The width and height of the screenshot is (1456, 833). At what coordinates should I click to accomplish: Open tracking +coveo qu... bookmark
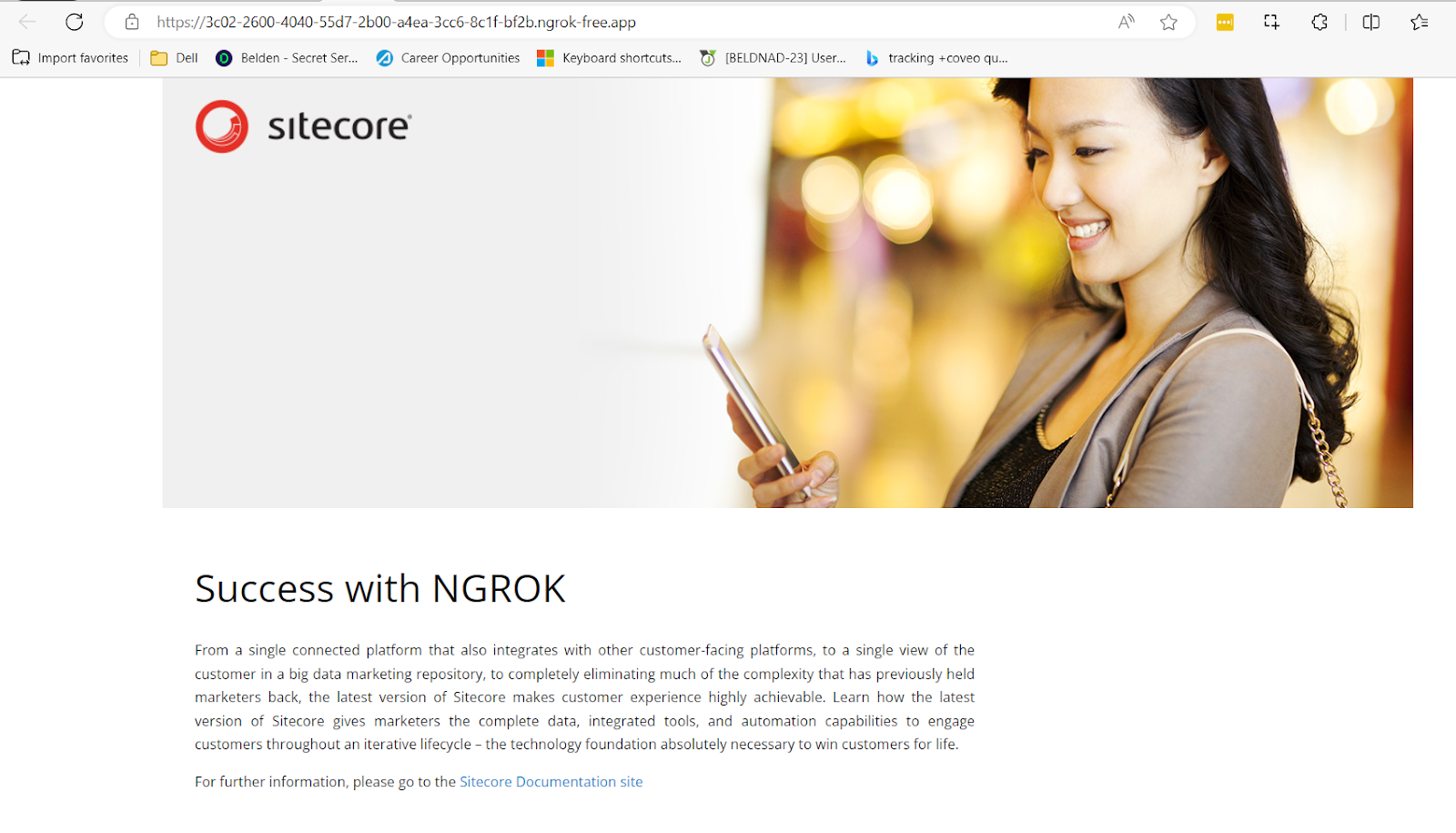(x=935, y=57)
